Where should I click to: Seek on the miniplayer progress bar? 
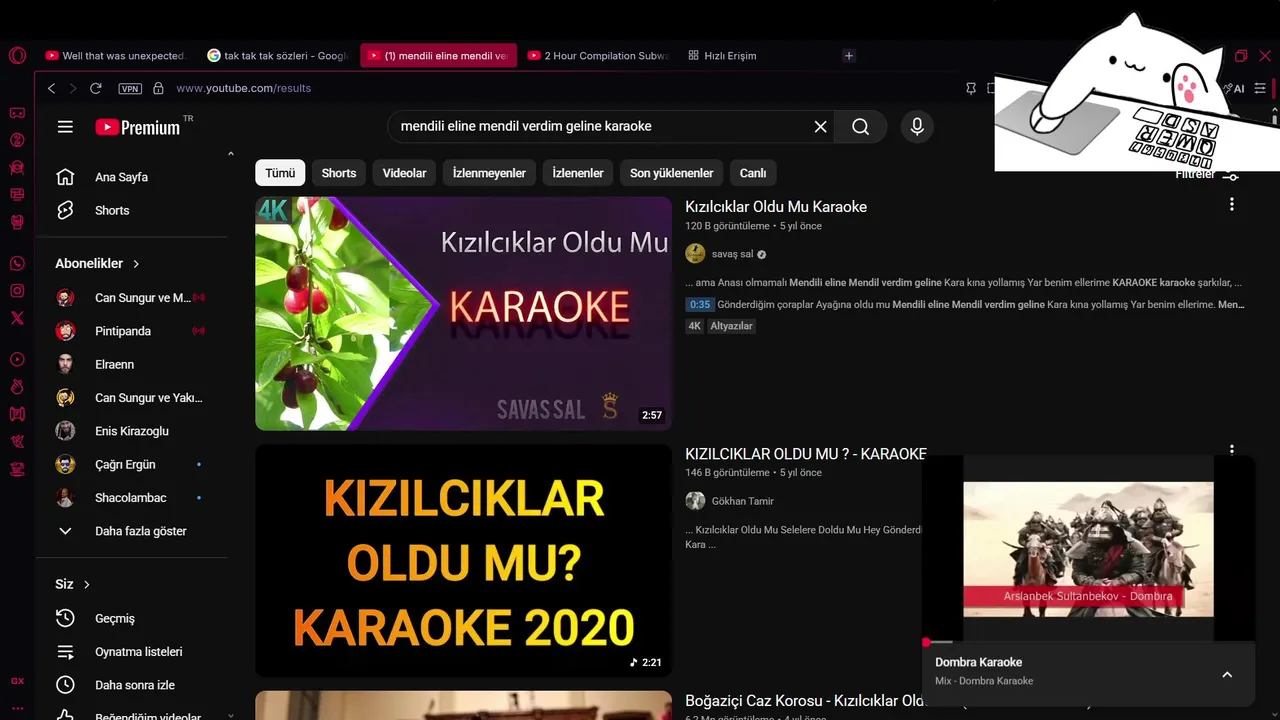click(1088, 641)
